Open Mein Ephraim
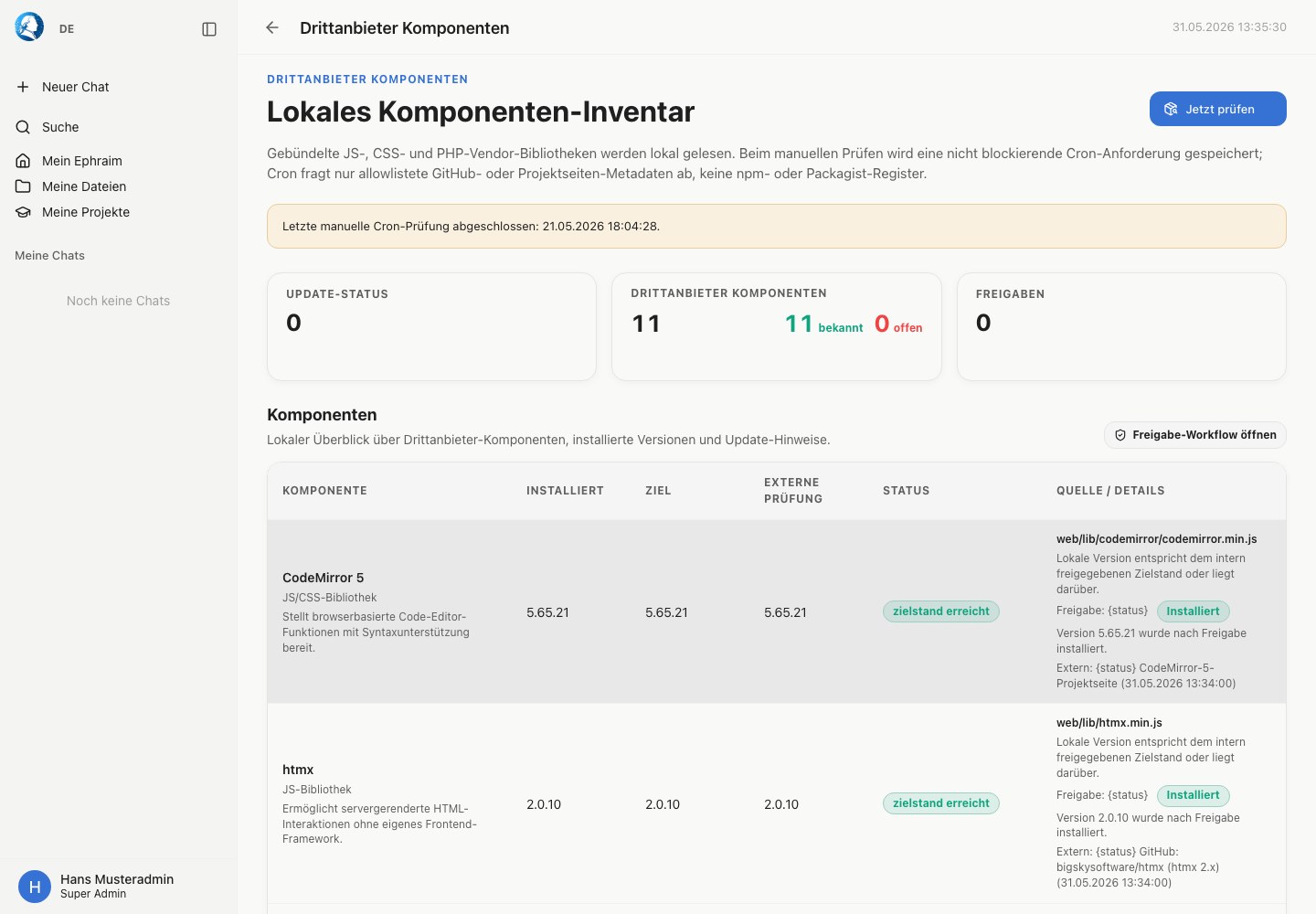 118,161
